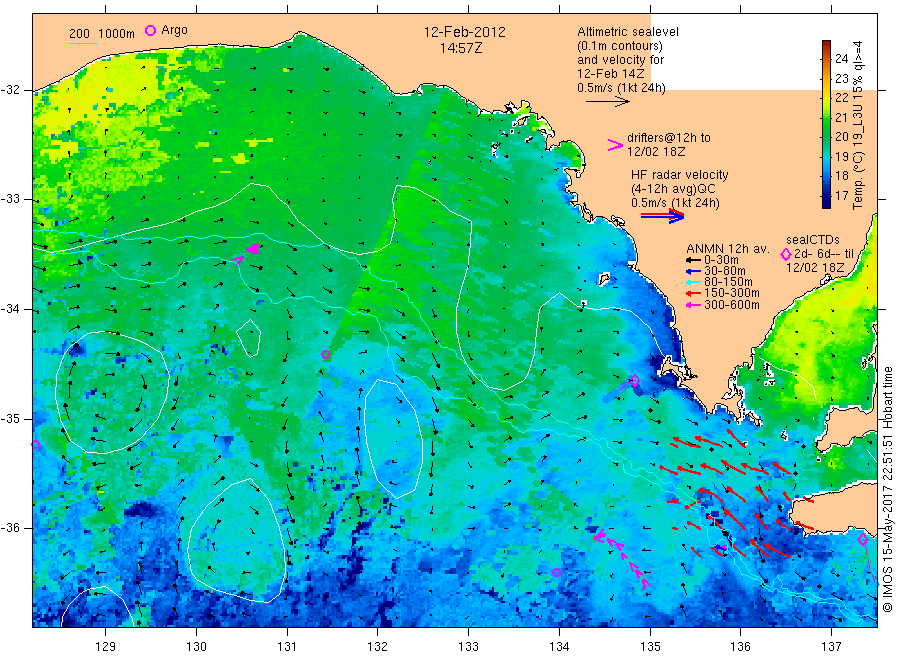Click the 'sealCTDs' legend heading
Viewport: 900px width, 660px height.
(813, 240)
